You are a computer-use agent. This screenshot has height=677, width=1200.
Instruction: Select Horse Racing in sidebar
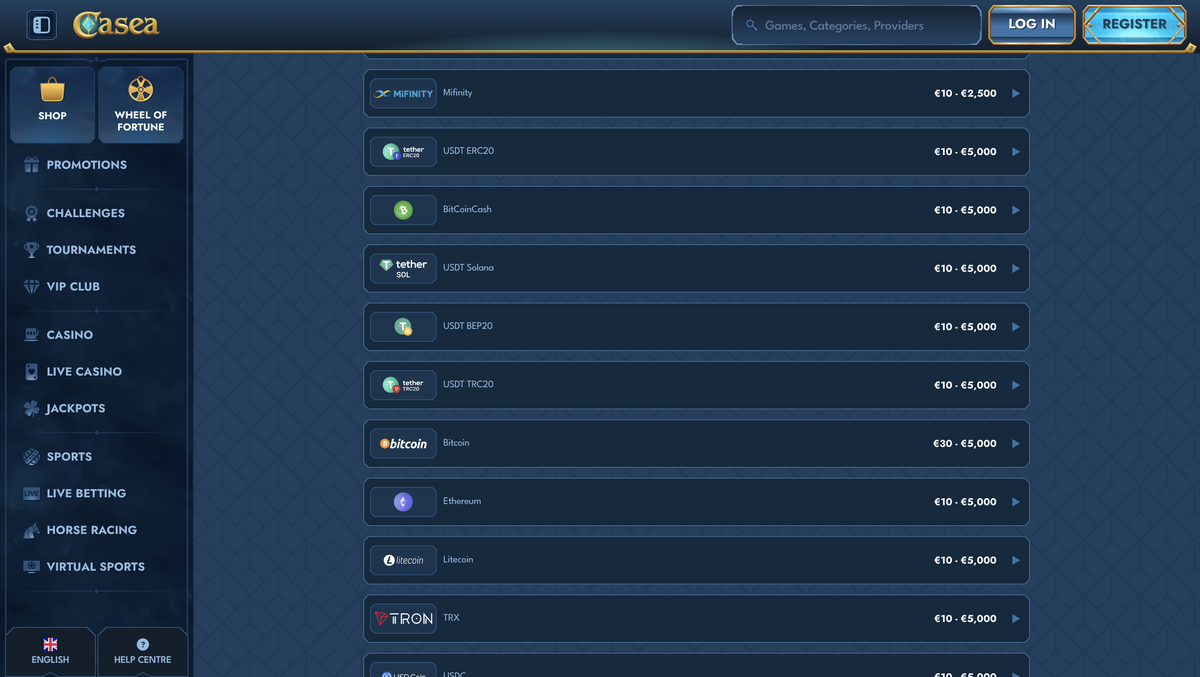tap(92, 530)
